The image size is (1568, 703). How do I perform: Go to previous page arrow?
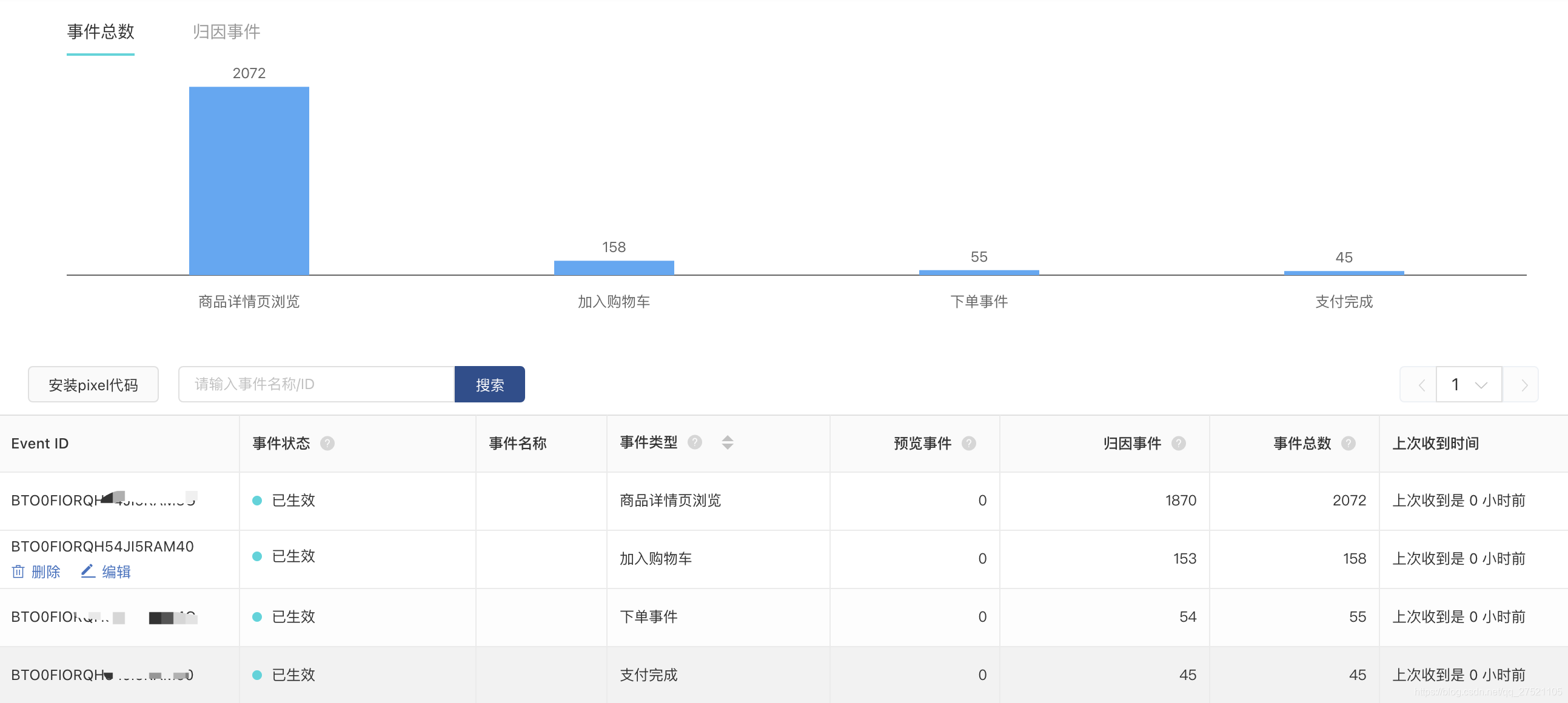click(1421, 385)
